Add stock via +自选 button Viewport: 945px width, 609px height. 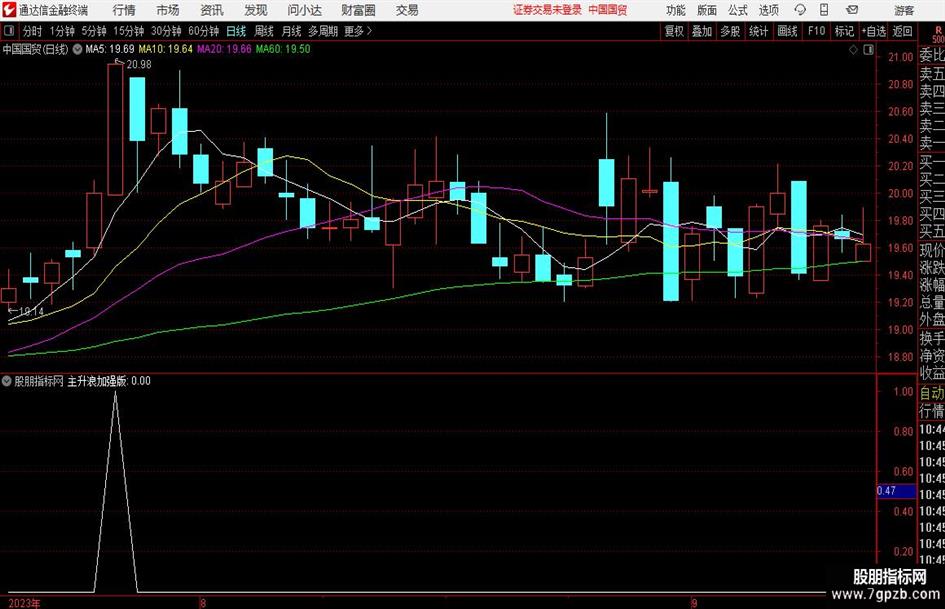tap(874, 31)
